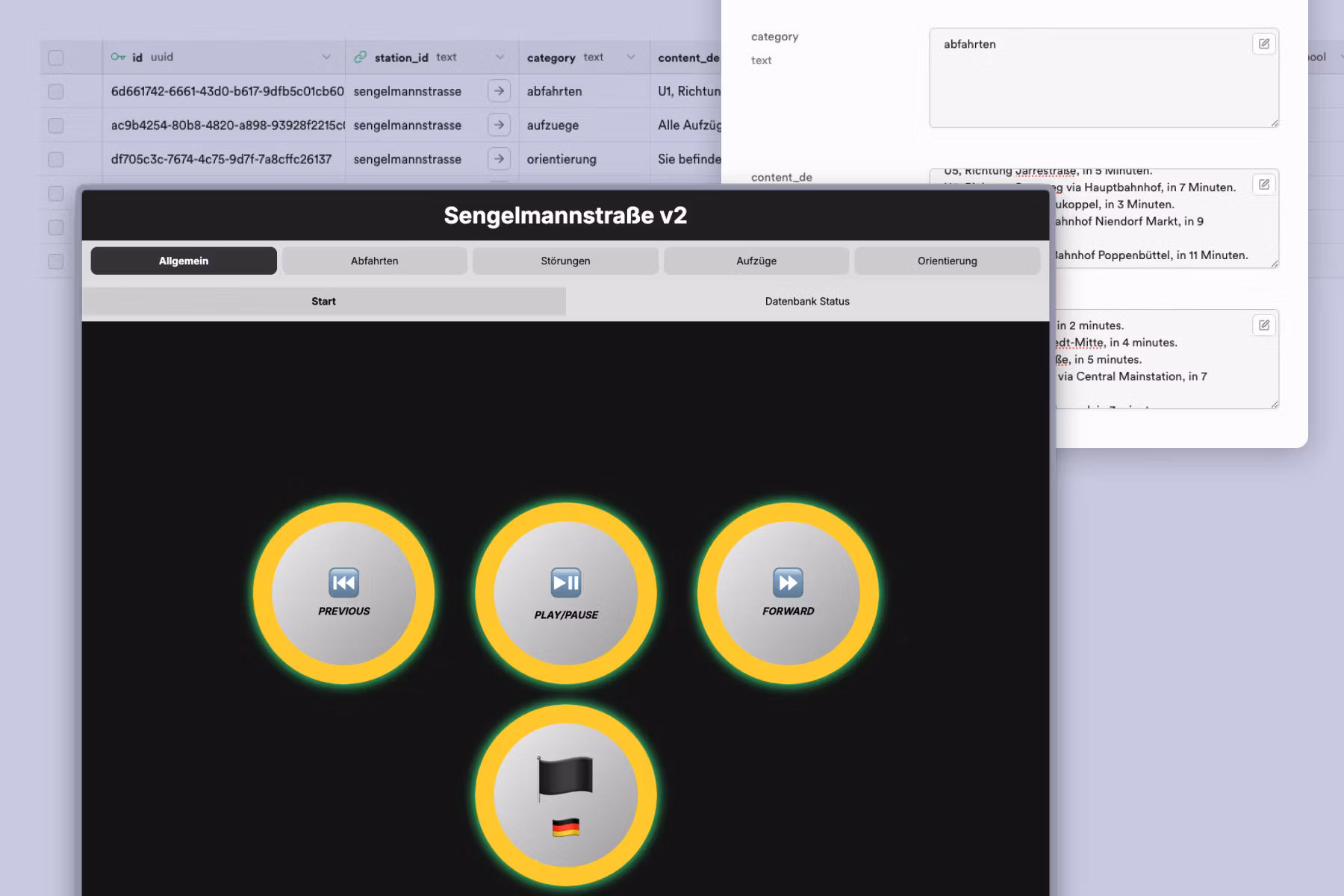Image resolution: width=1344 pixels, height=896 pixels.
Task: Click the expand-editor icon for the content_de field
Action: click(x=1263, y=184)
